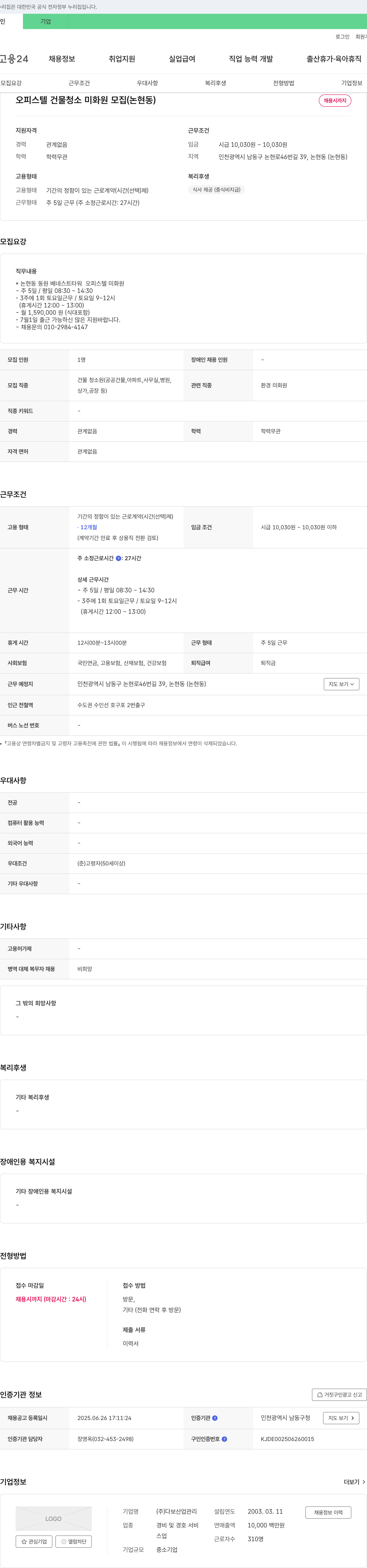This screenshot has width=367, height=1568.
Task: Jump to 근무조건 section tab
Action: pos(79,83)
